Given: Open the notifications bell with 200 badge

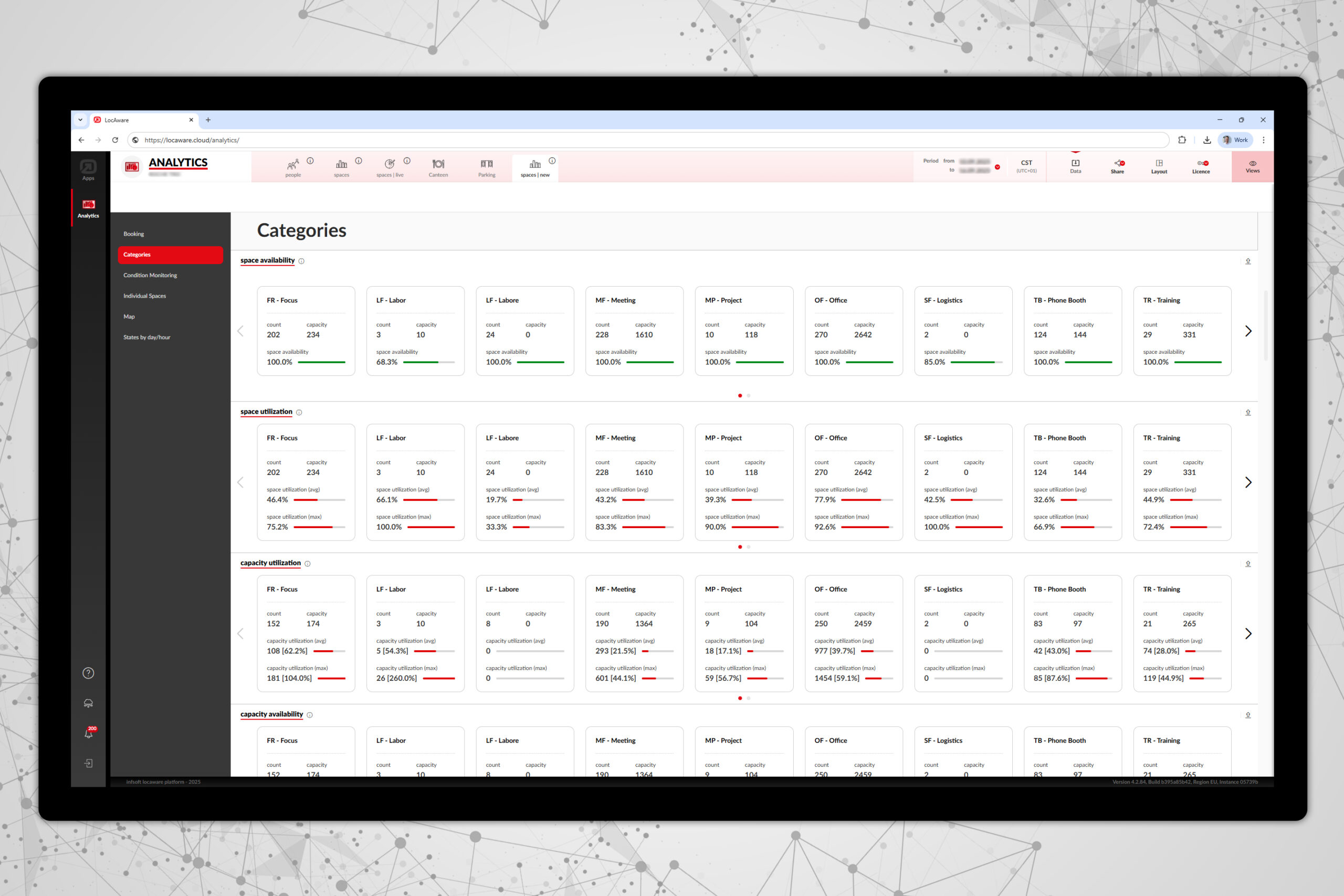Looking at the screenshot, I should [89, 733].
